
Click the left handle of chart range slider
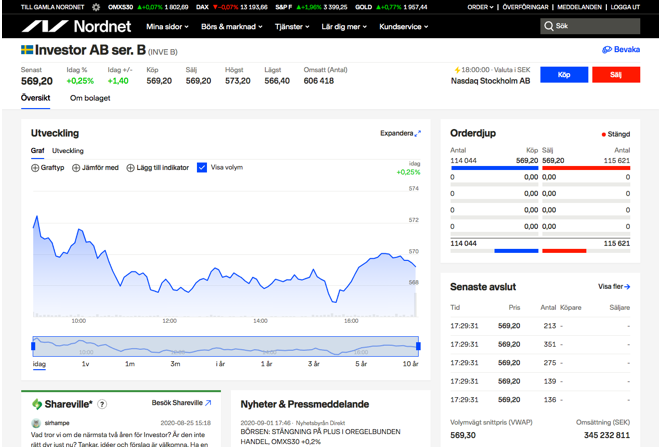pyautogui.click(x=33, y=346)
